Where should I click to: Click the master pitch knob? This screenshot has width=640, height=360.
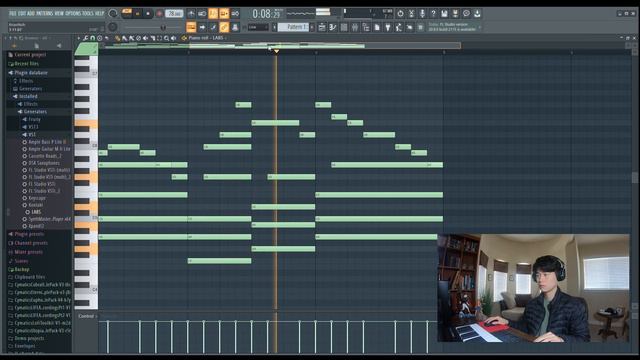point(113,27)
